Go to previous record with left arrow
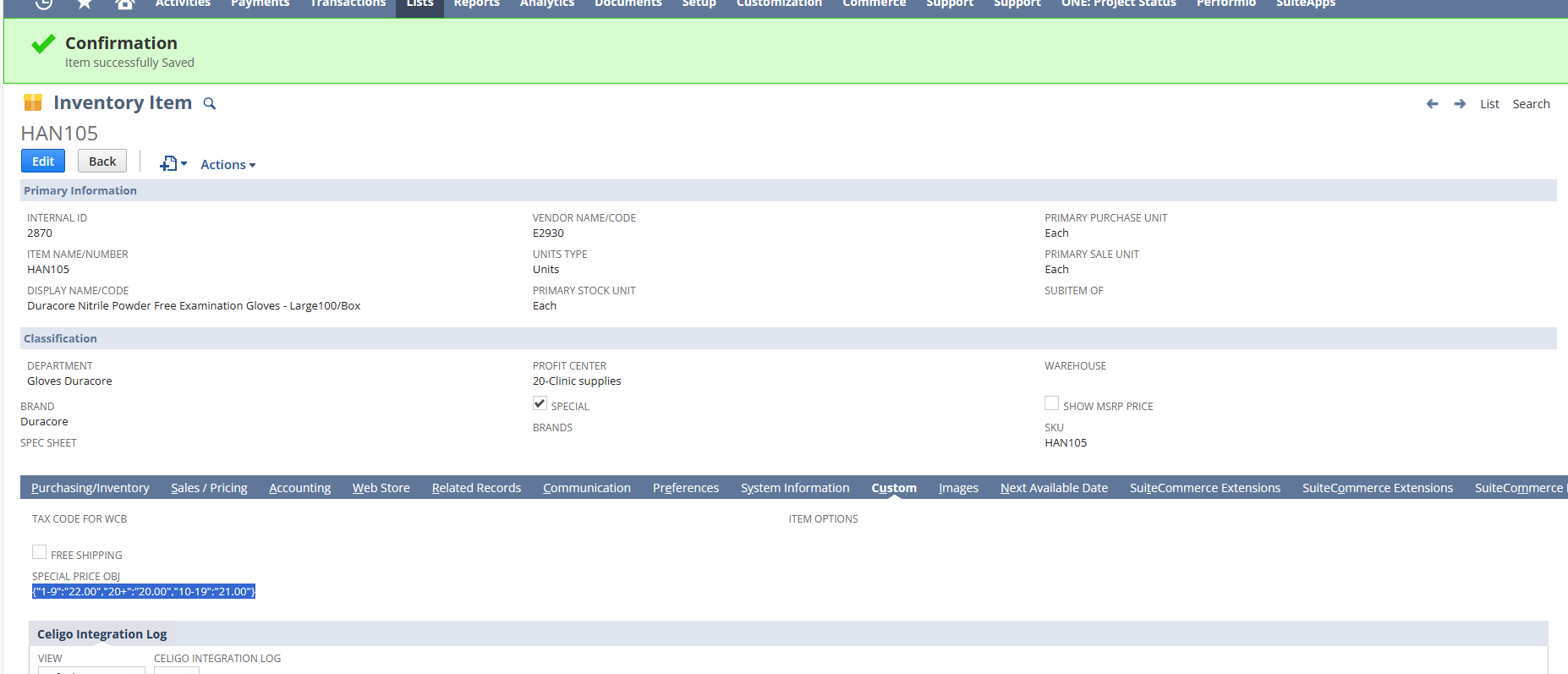 coord(1432,104)
